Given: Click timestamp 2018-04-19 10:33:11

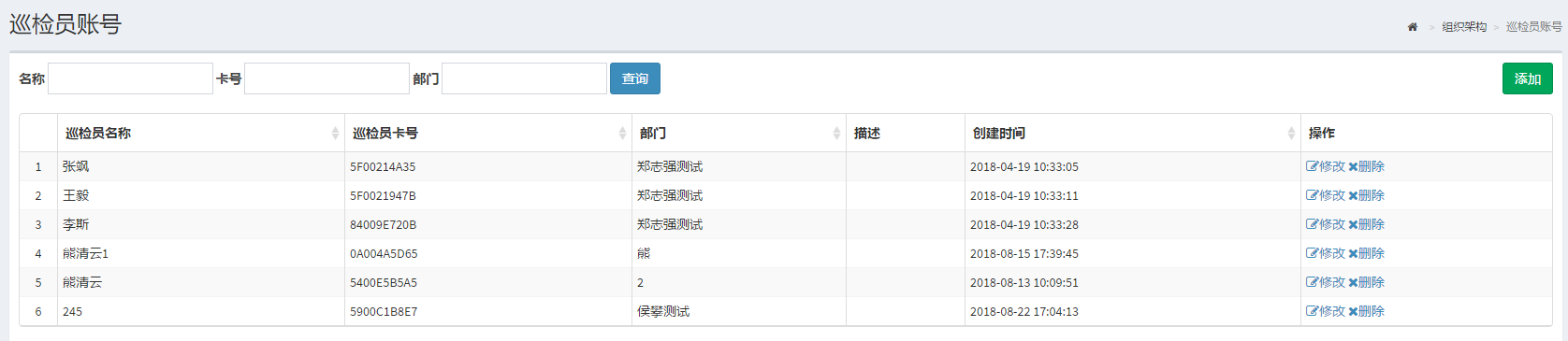Looking at the screenshot, I should pos(1024,195).
